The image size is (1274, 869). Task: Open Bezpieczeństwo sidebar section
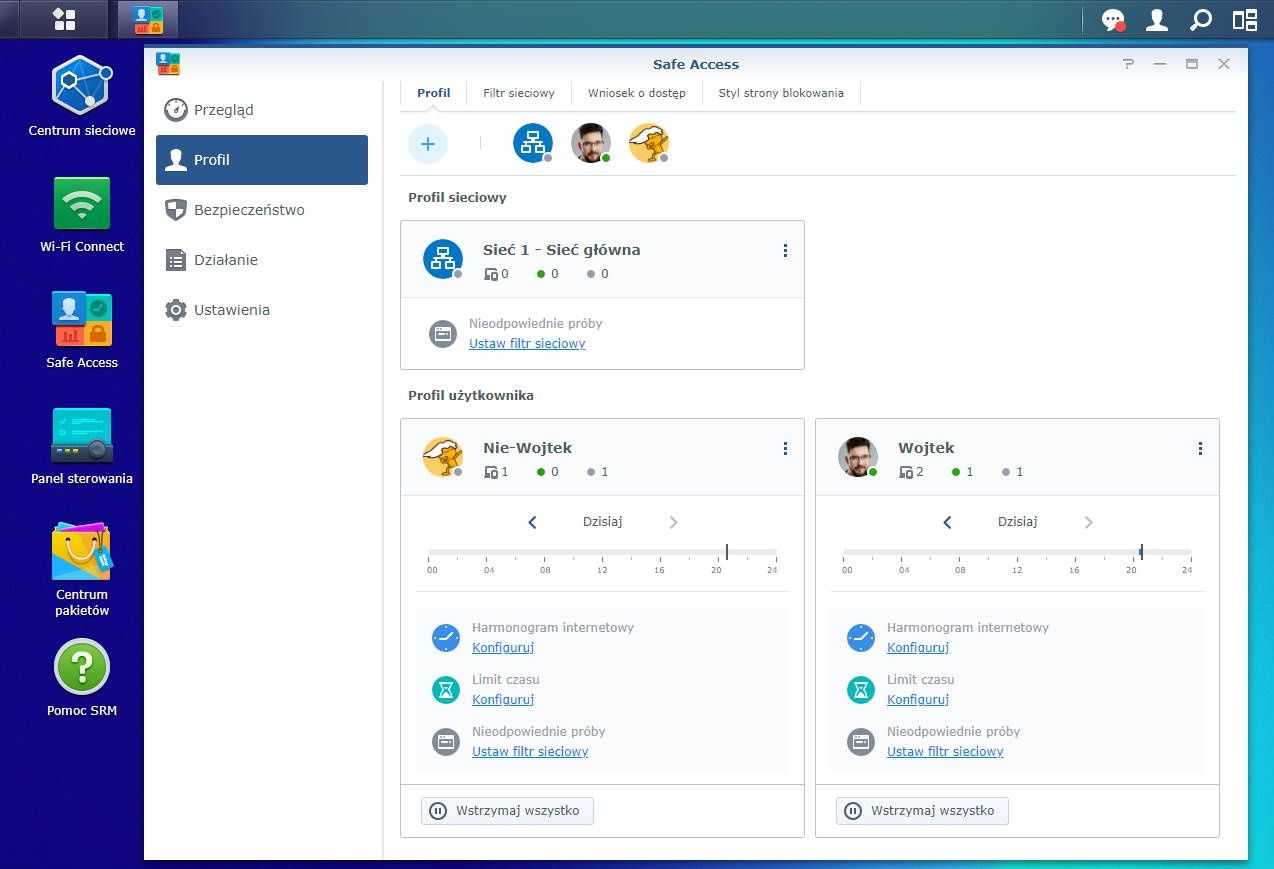[x=262, y=210]
